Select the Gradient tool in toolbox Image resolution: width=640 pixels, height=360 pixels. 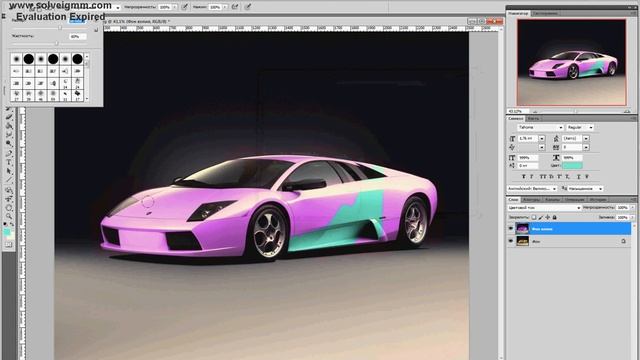click(x=9, y=126)
